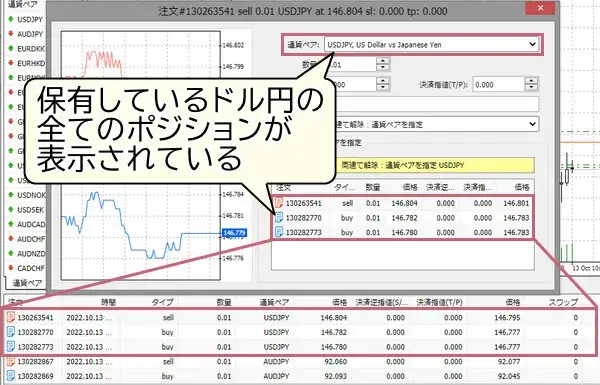Screen dimensions: 600x385
Task: Click the 決済逆指値(S/... column header in terminal
Action: pos(382,302)
